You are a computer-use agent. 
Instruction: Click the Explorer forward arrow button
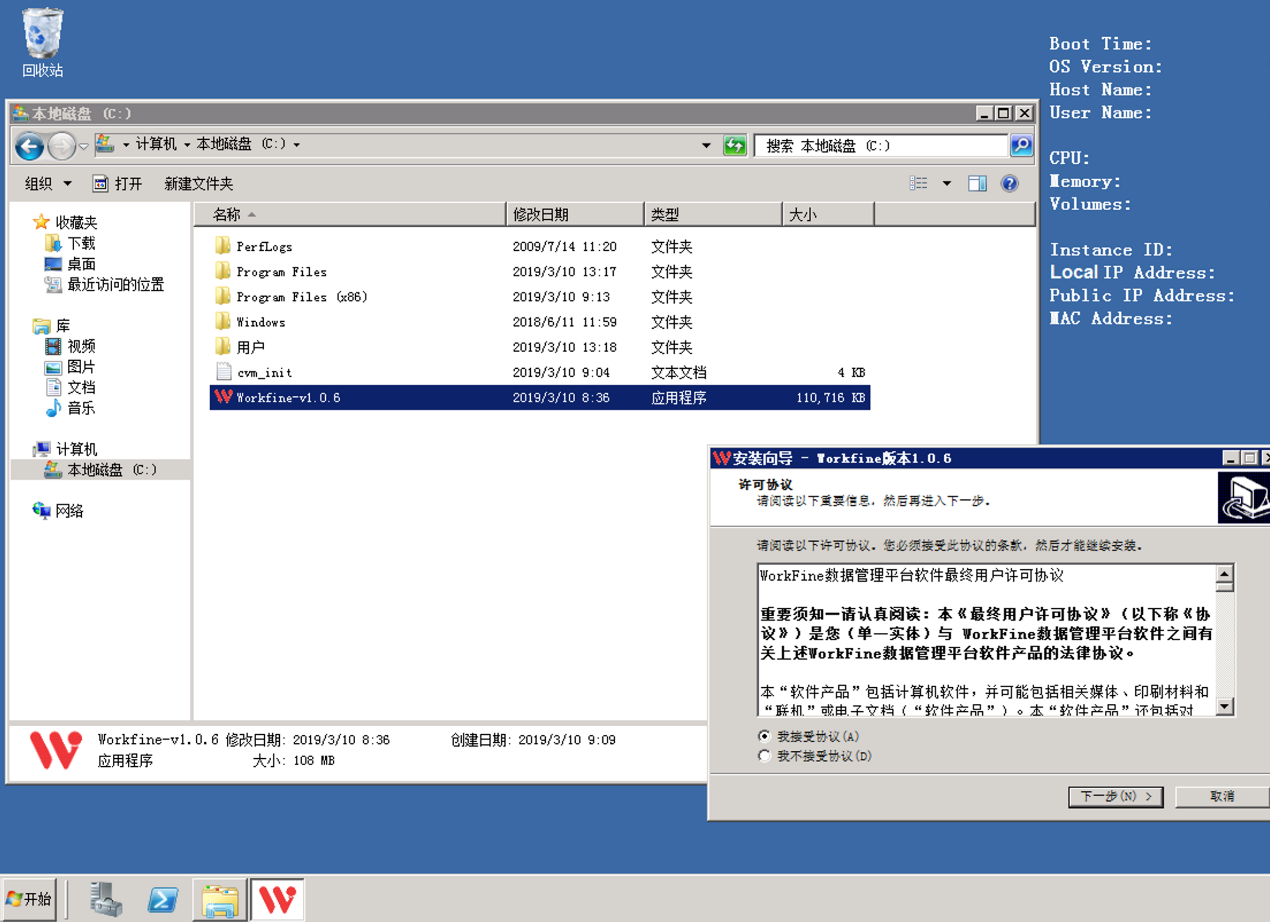tap(62, 147)
